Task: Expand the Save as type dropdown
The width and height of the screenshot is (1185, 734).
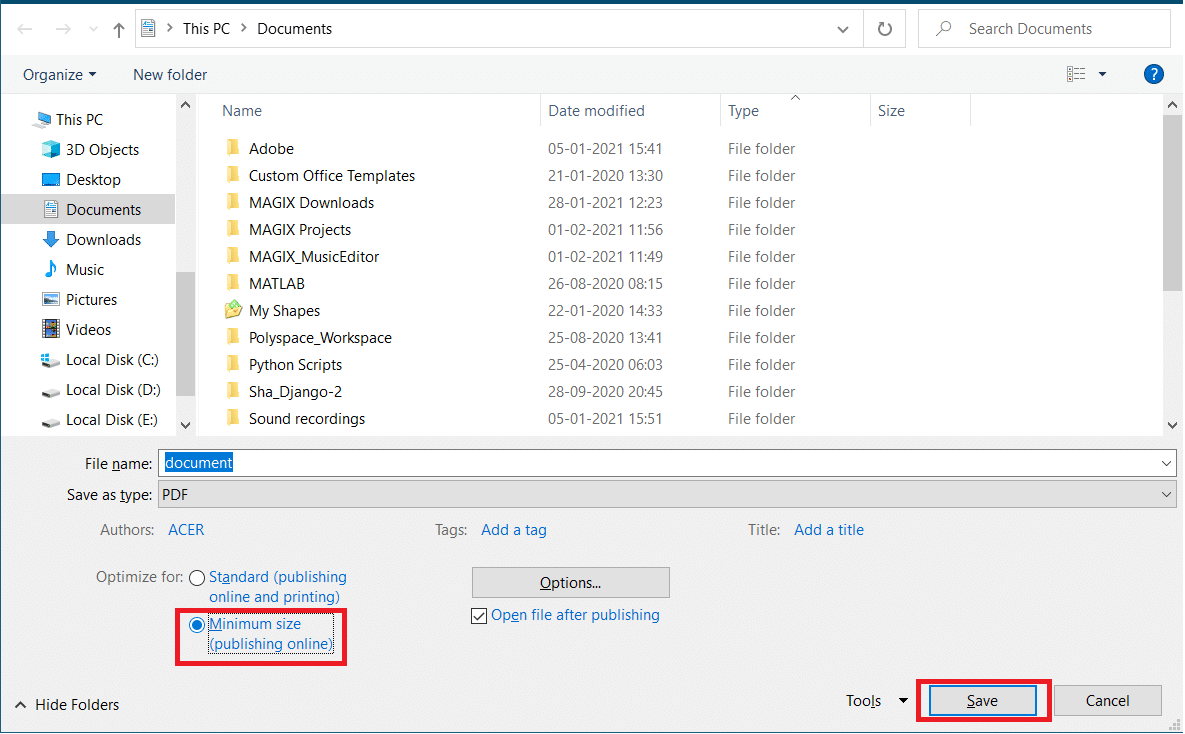Action: tap(1166, 495)
